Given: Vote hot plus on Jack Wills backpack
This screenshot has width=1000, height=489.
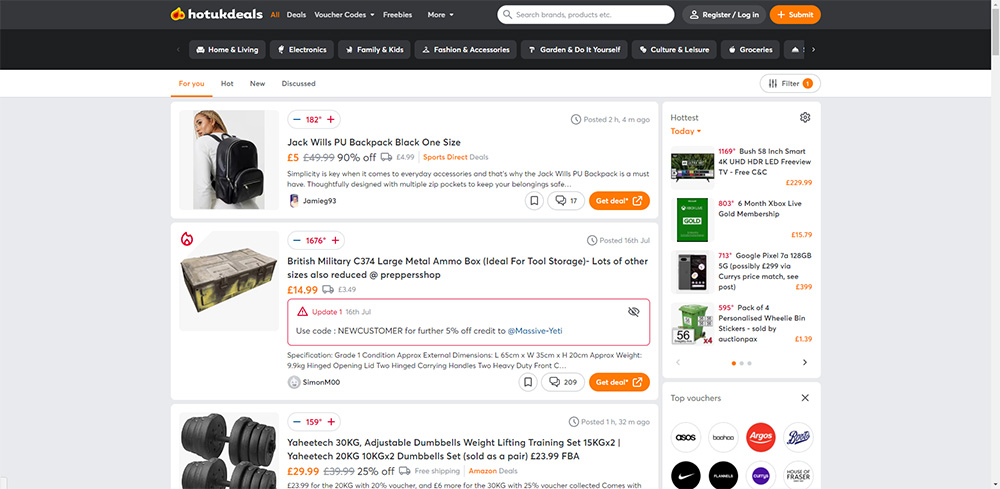Looking at the screenshot, I should (x=331, y=120).
